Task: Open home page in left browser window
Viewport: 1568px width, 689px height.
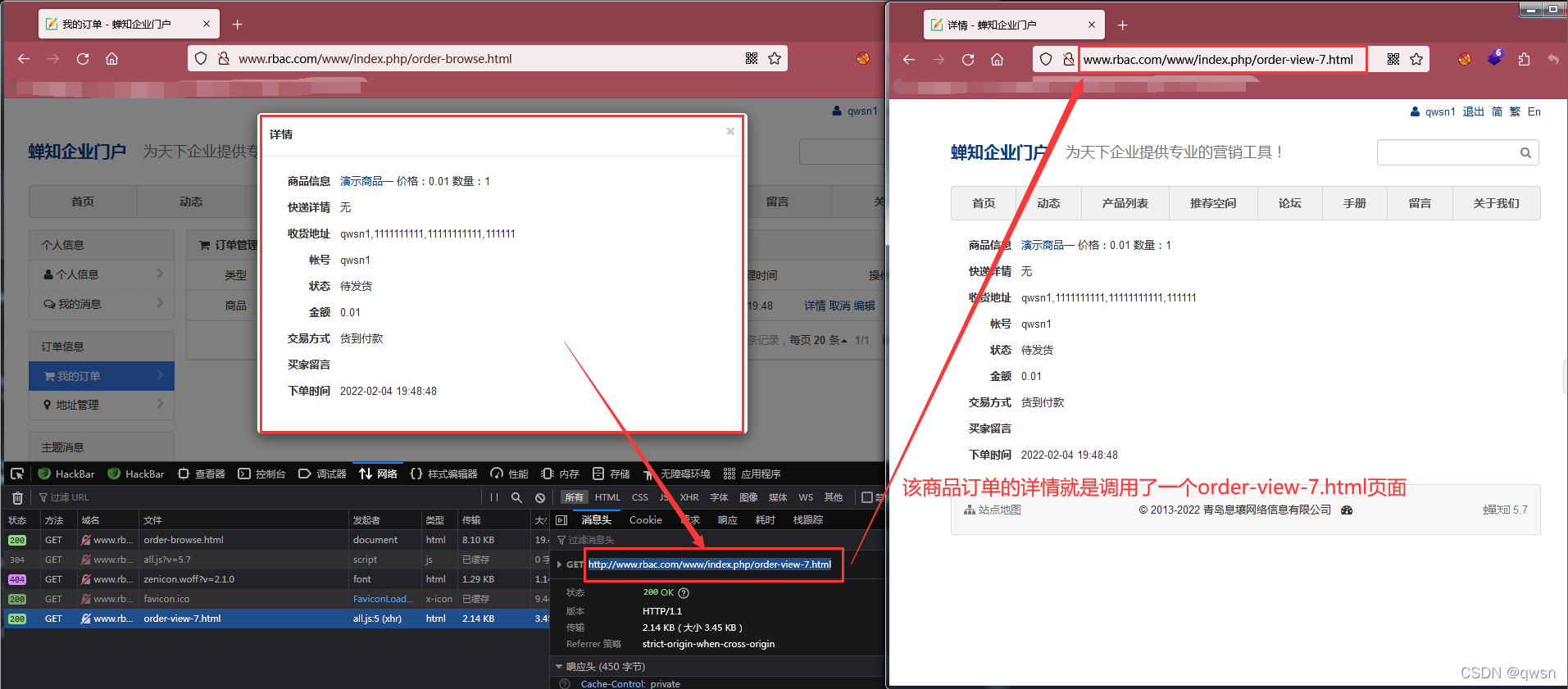Action: (112, 59)
